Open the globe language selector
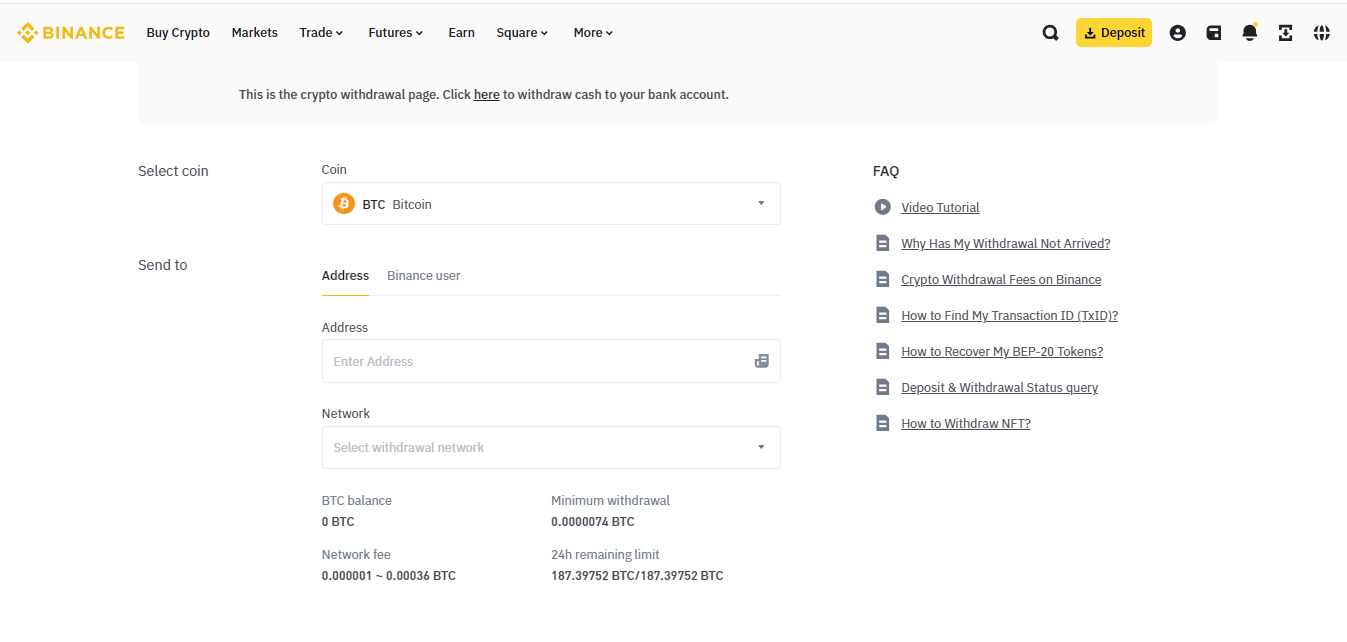 [1321, 33]
